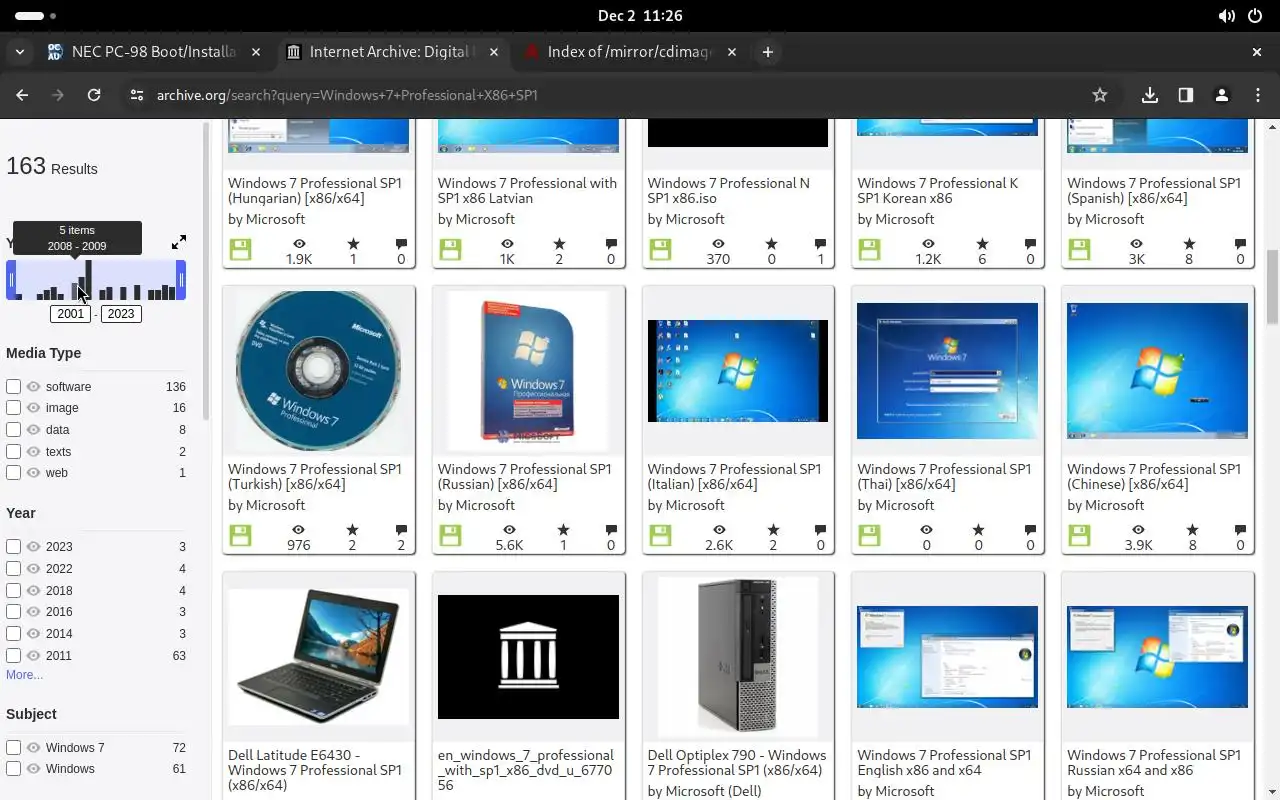Click views eye icon on Korean card

(928, 244)
